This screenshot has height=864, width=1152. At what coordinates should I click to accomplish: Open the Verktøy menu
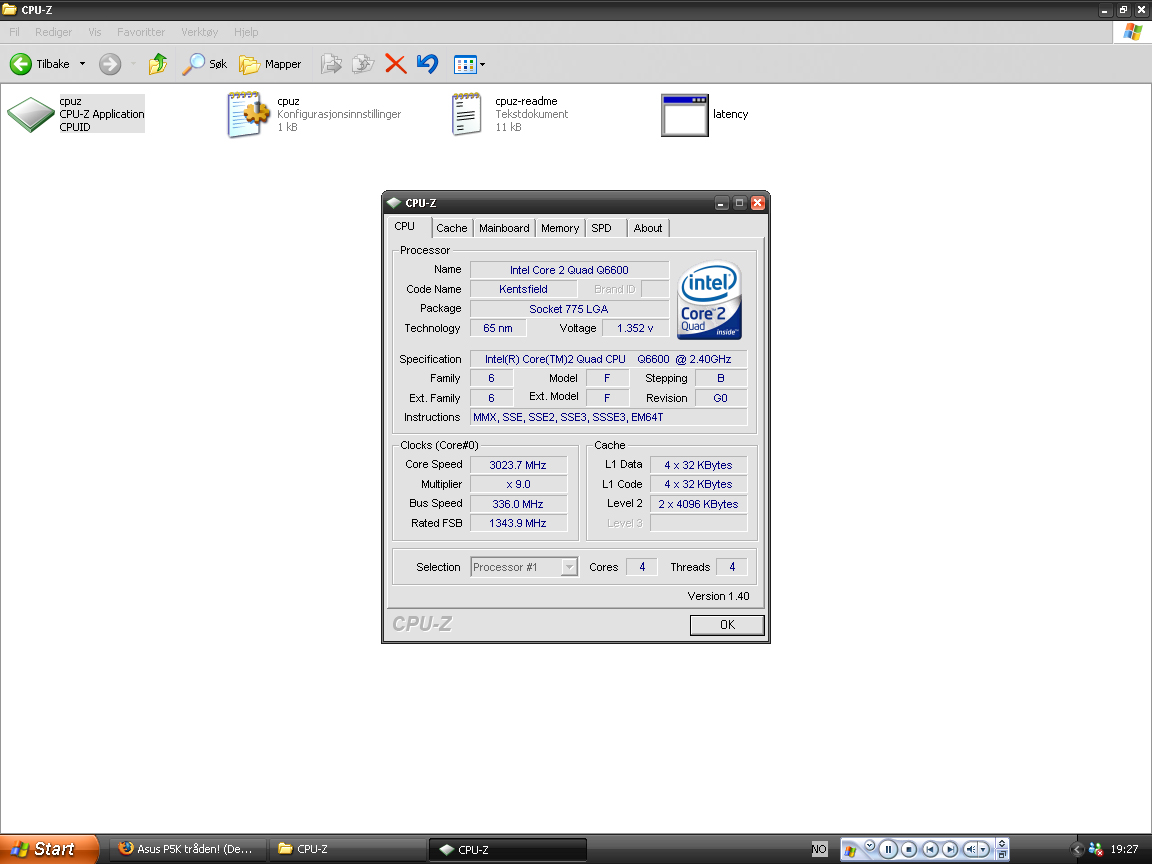tap(199, 32)
